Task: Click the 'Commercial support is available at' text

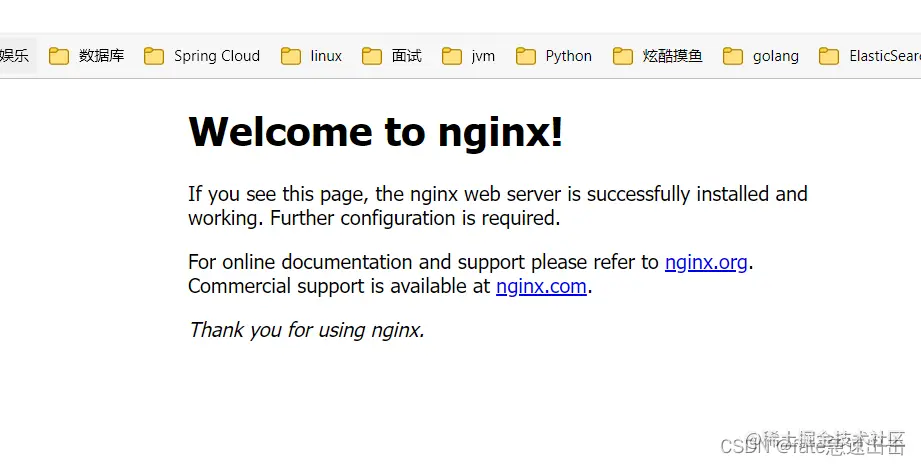Action: point(340,286)
